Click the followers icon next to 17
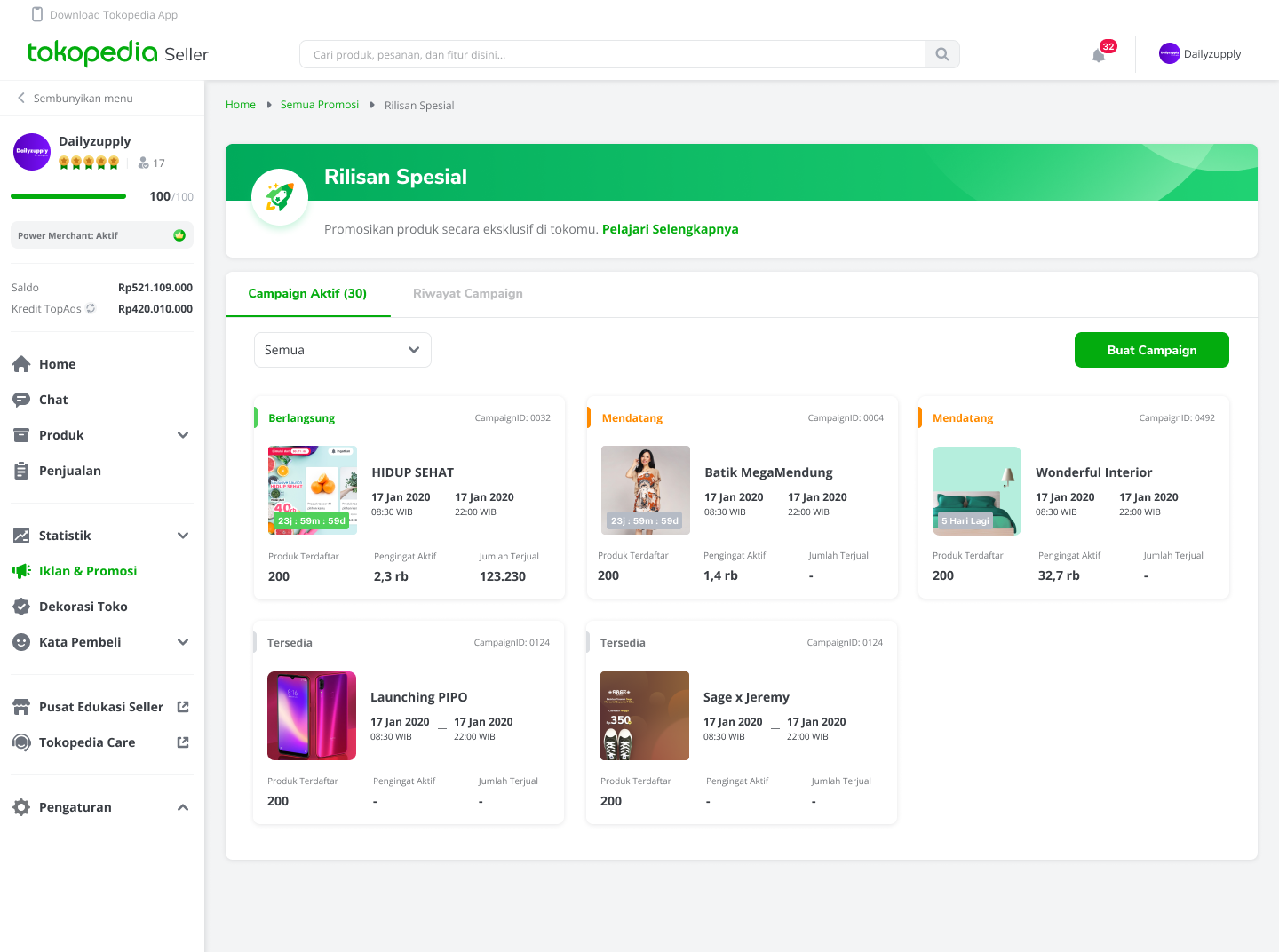 point(144,163)
